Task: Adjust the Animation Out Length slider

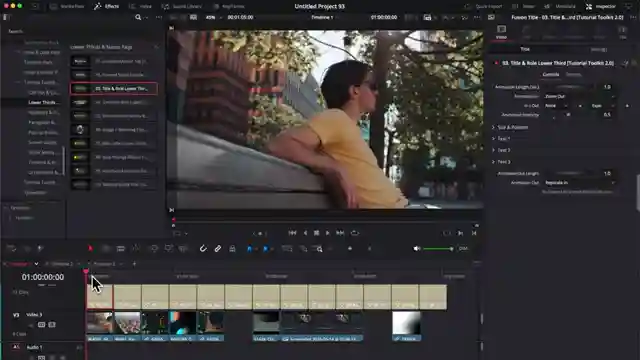Action: tap(569, 173)
